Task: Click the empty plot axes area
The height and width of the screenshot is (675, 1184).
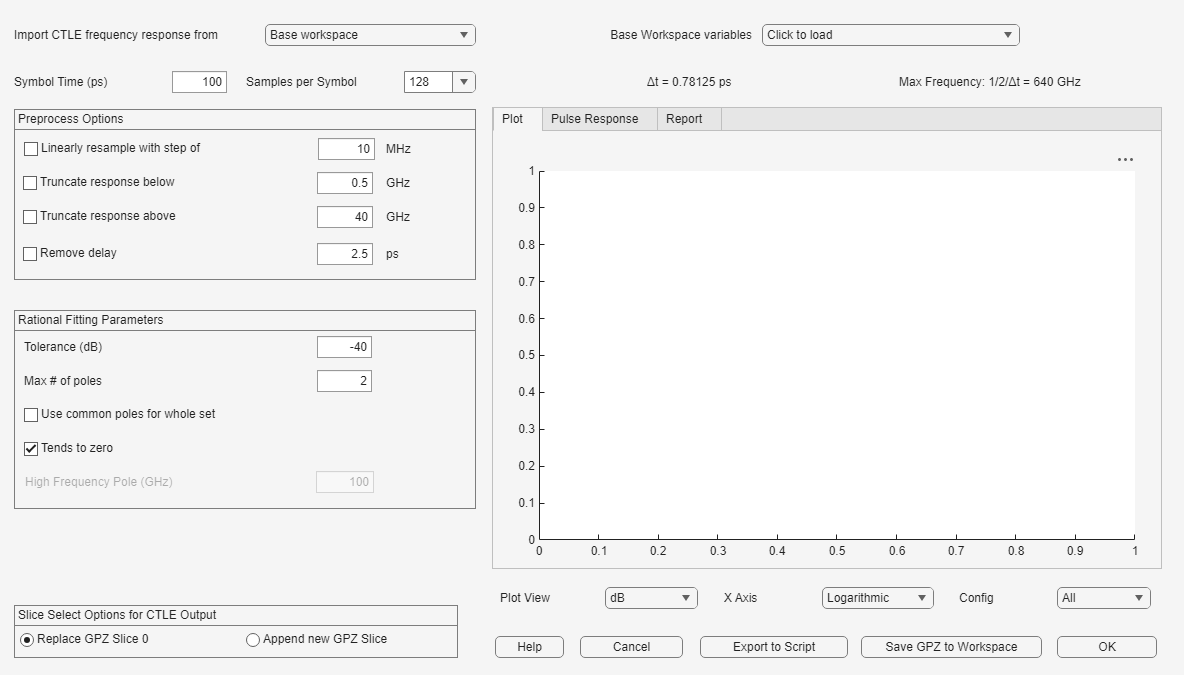Action: click(x=837, y=355)
